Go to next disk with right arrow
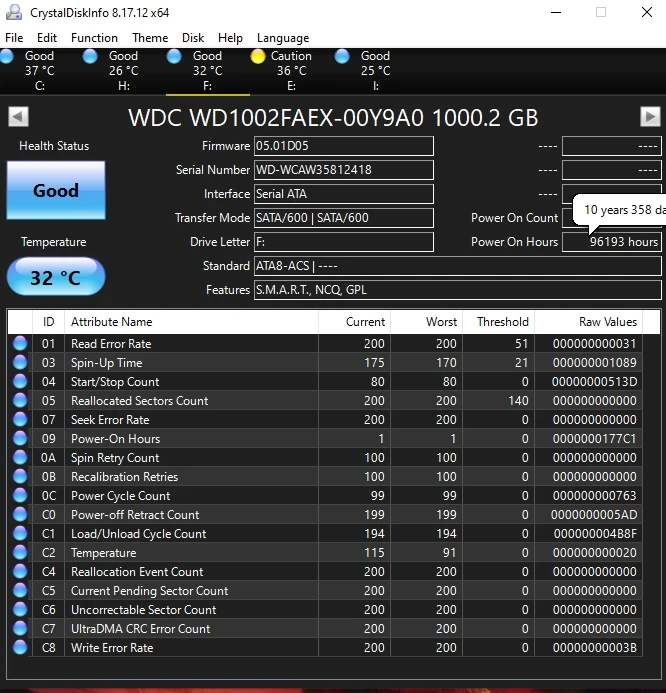The image size is (666, 693). (x=650, y=117)
